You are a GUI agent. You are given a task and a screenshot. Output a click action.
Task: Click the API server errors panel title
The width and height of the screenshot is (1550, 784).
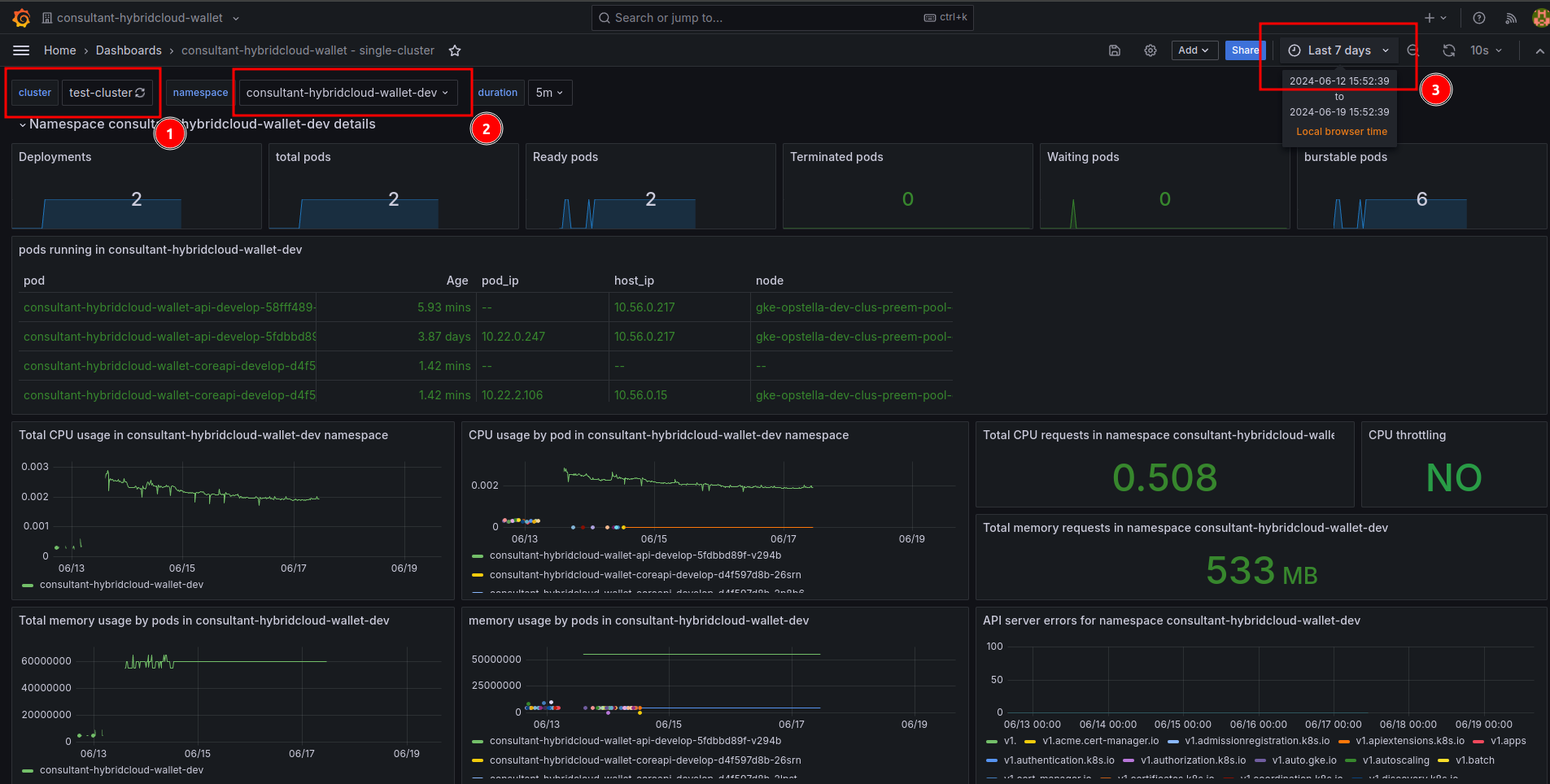[x=1172, y=621]
